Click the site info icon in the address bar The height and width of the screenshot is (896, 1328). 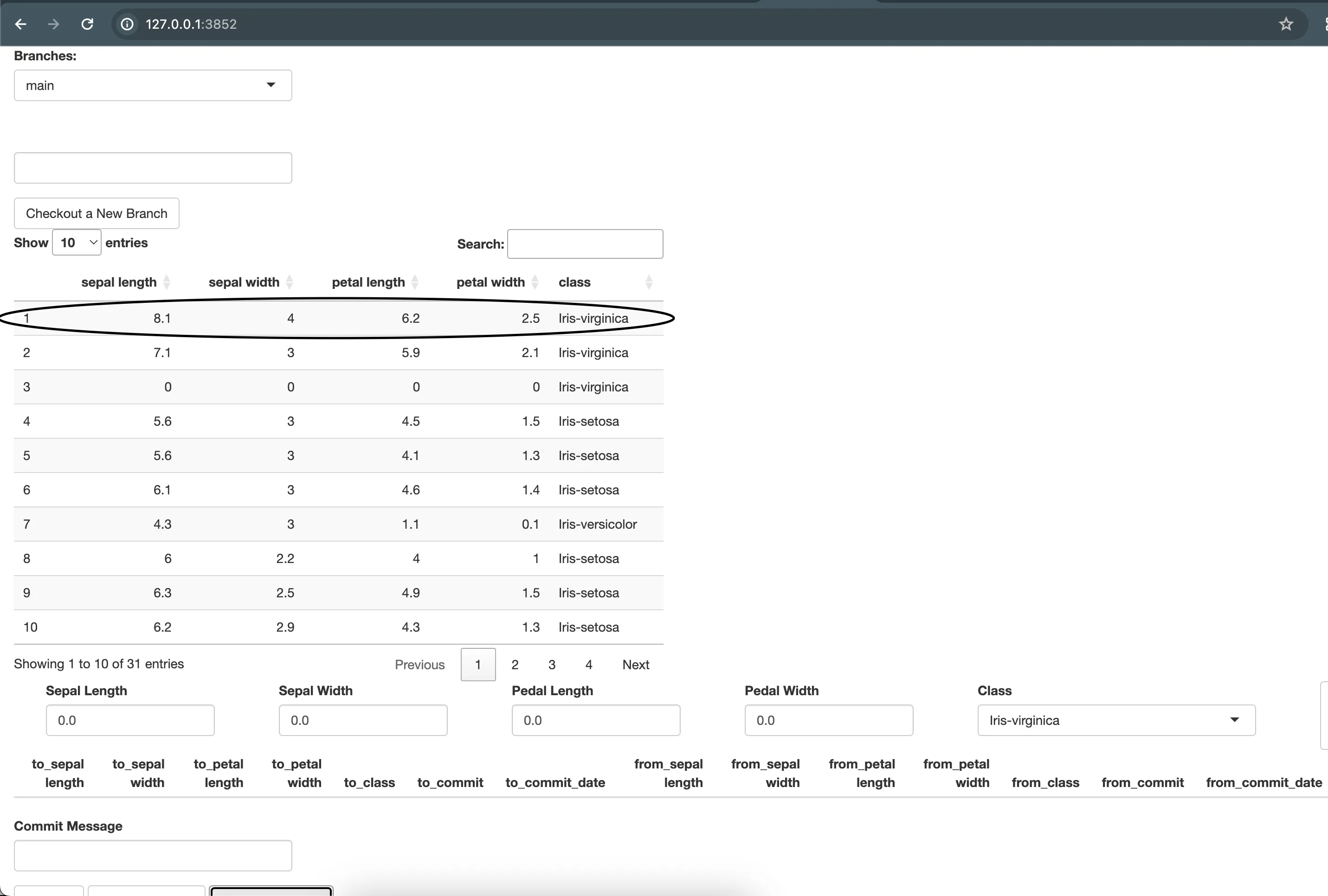pyautogui.click(x=127, y=24)
